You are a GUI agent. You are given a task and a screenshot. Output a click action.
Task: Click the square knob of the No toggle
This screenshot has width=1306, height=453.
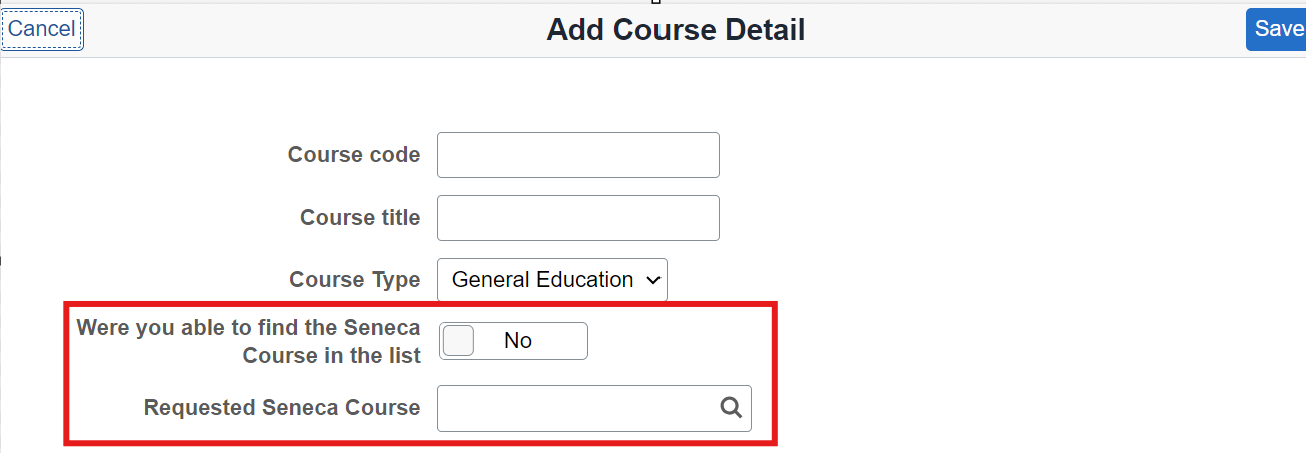point(458,341)
